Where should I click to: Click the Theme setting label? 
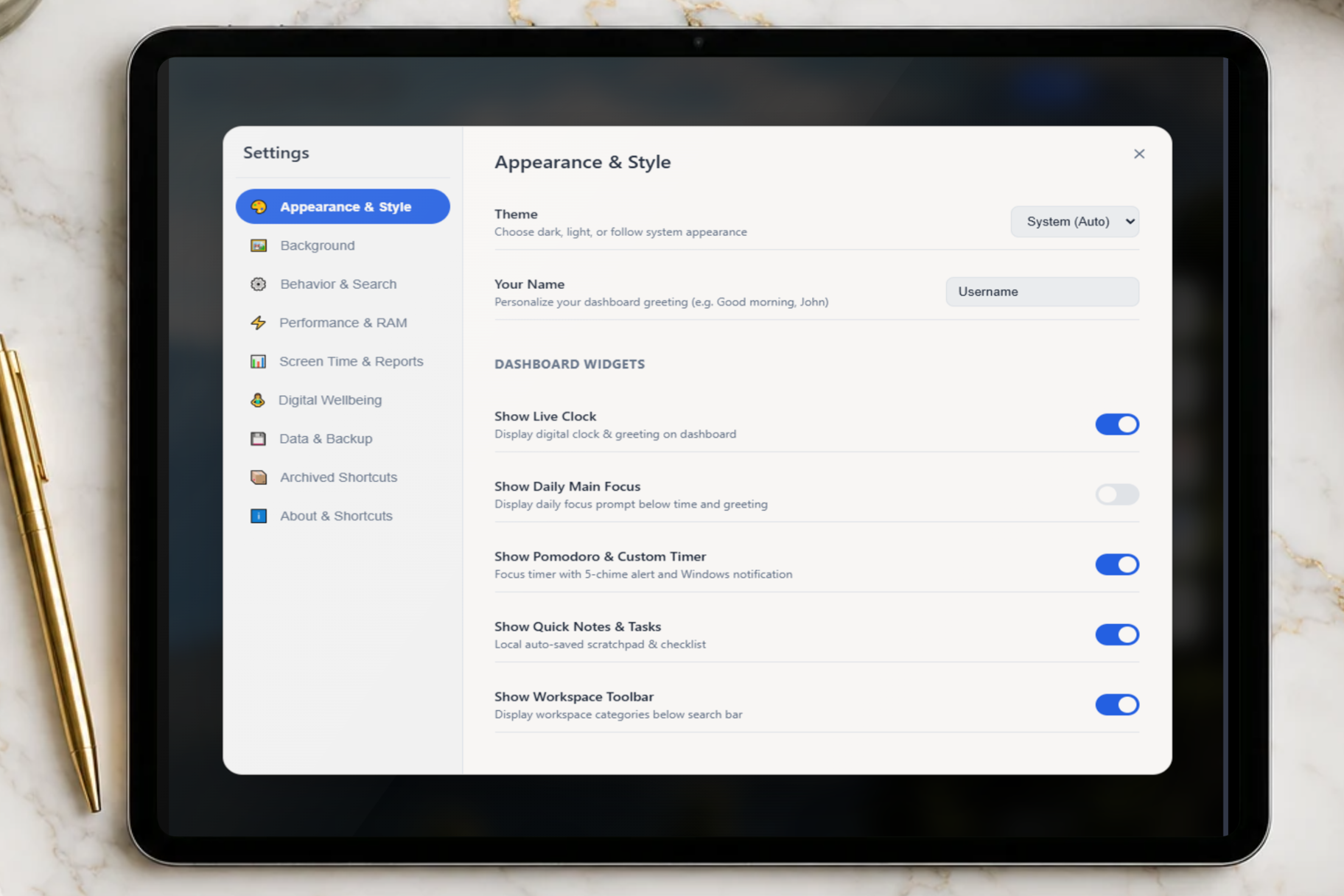(516, 214)
